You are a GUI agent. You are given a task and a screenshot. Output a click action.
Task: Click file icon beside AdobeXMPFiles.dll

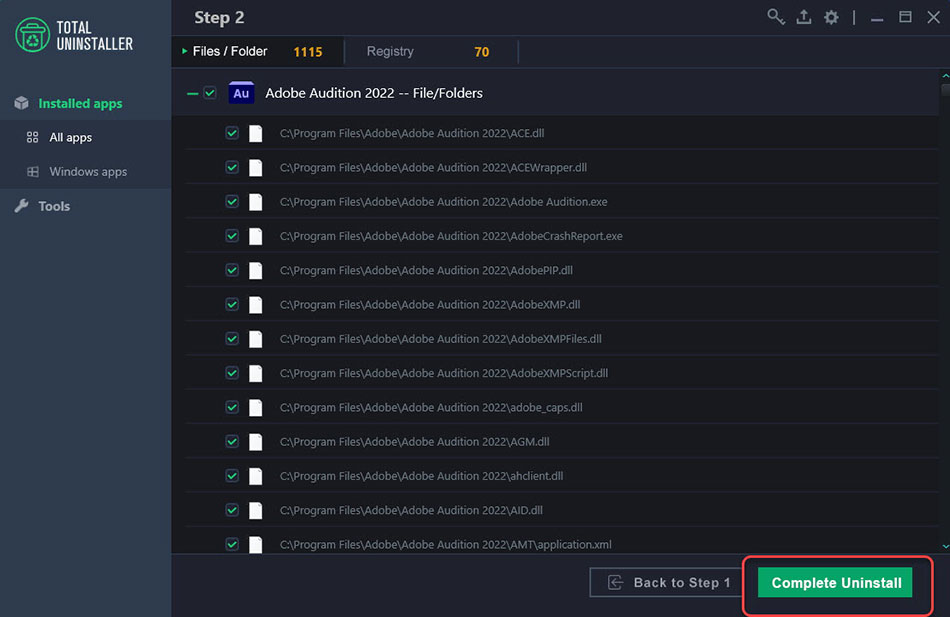[x=256, y=339]
